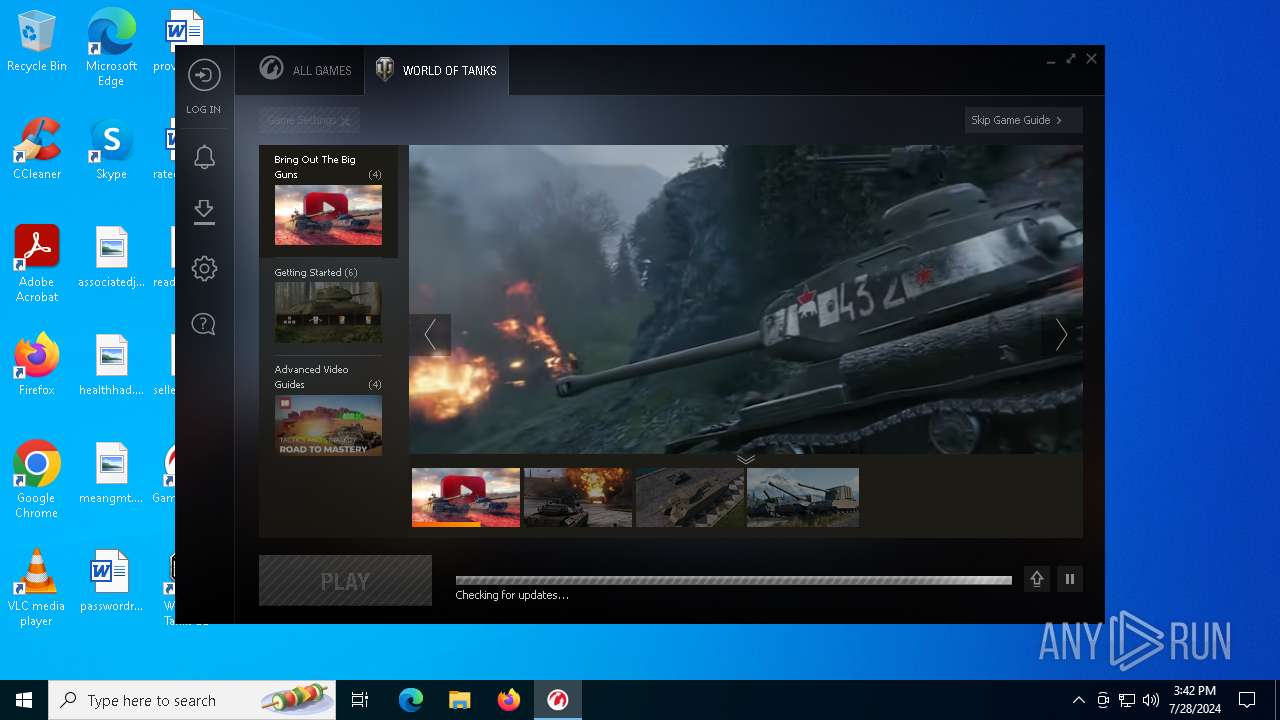Select fourth video thumbnail with snowy tanks

(803, 497)
